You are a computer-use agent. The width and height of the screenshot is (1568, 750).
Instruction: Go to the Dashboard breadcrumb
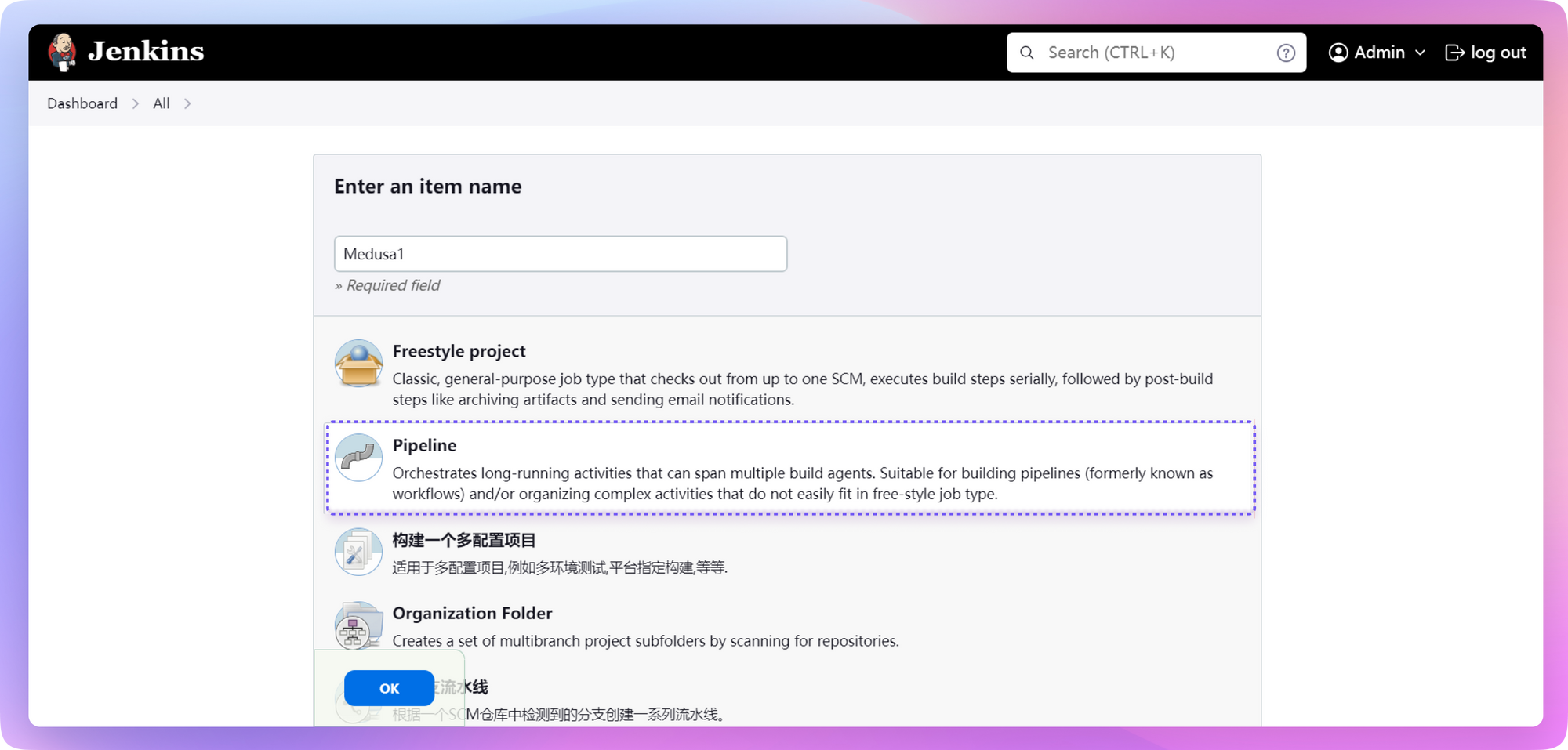[x=82, y=103]
